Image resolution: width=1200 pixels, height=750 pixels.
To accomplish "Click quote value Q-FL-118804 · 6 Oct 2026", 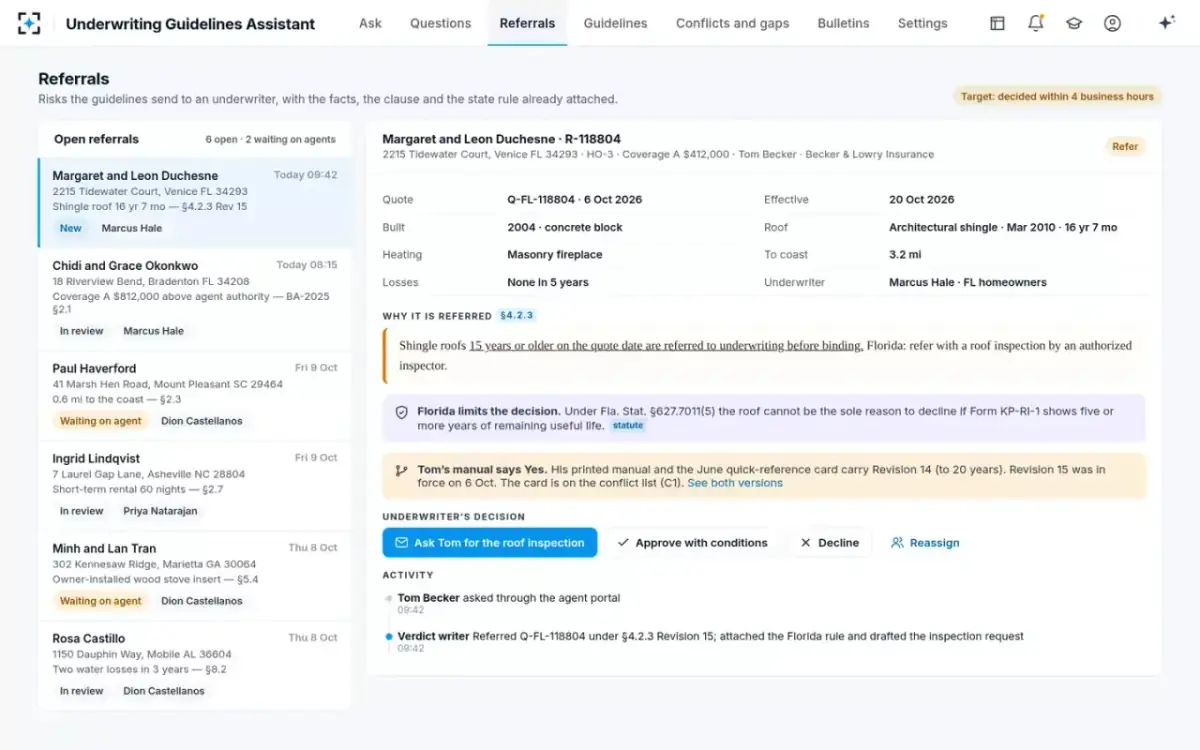I will 575,200.
